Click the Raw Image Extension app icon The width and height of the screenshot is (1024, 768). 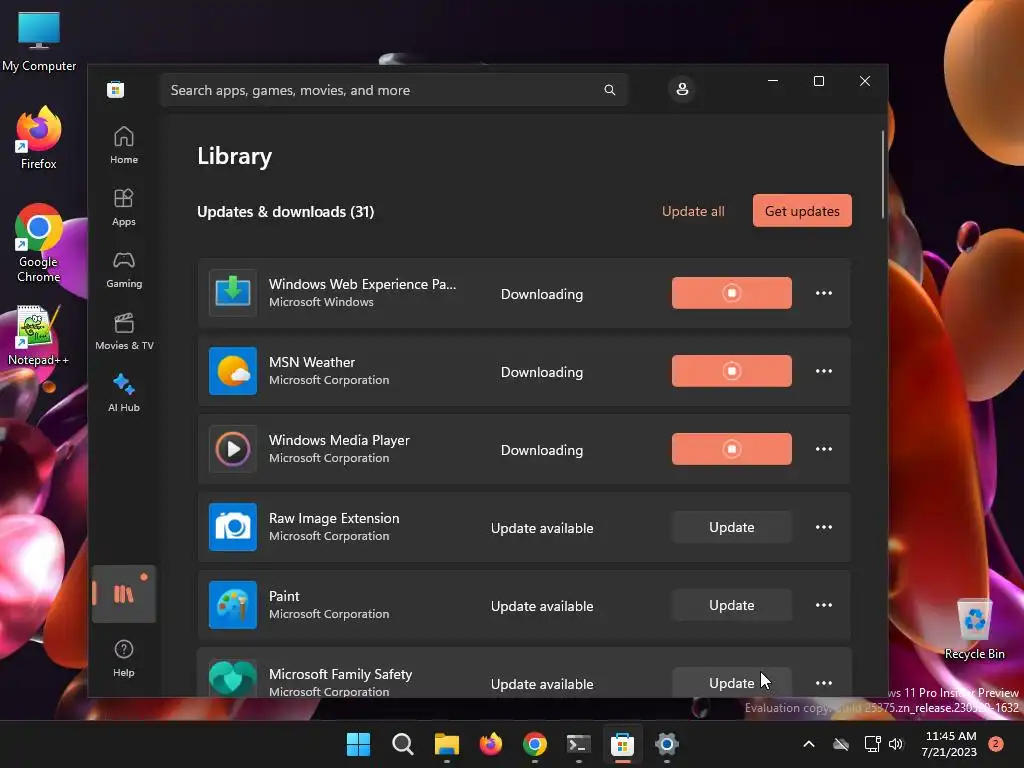click(x=232, y=527)
